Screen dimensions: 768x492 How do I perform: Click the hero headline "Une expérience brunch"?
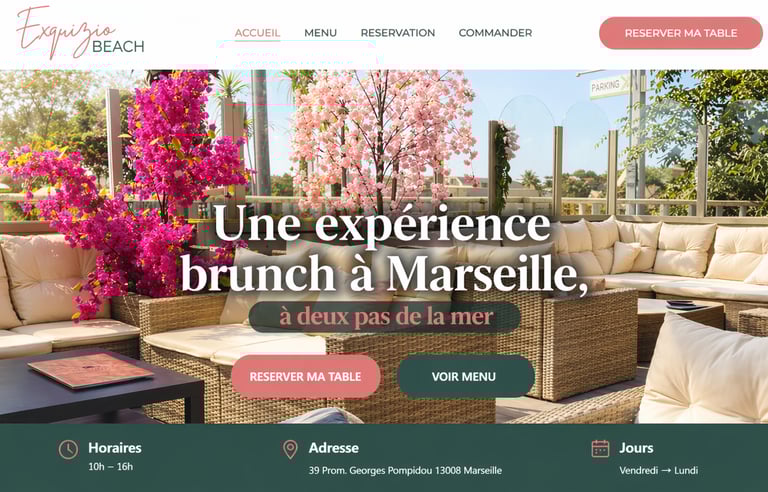[383, 247]
